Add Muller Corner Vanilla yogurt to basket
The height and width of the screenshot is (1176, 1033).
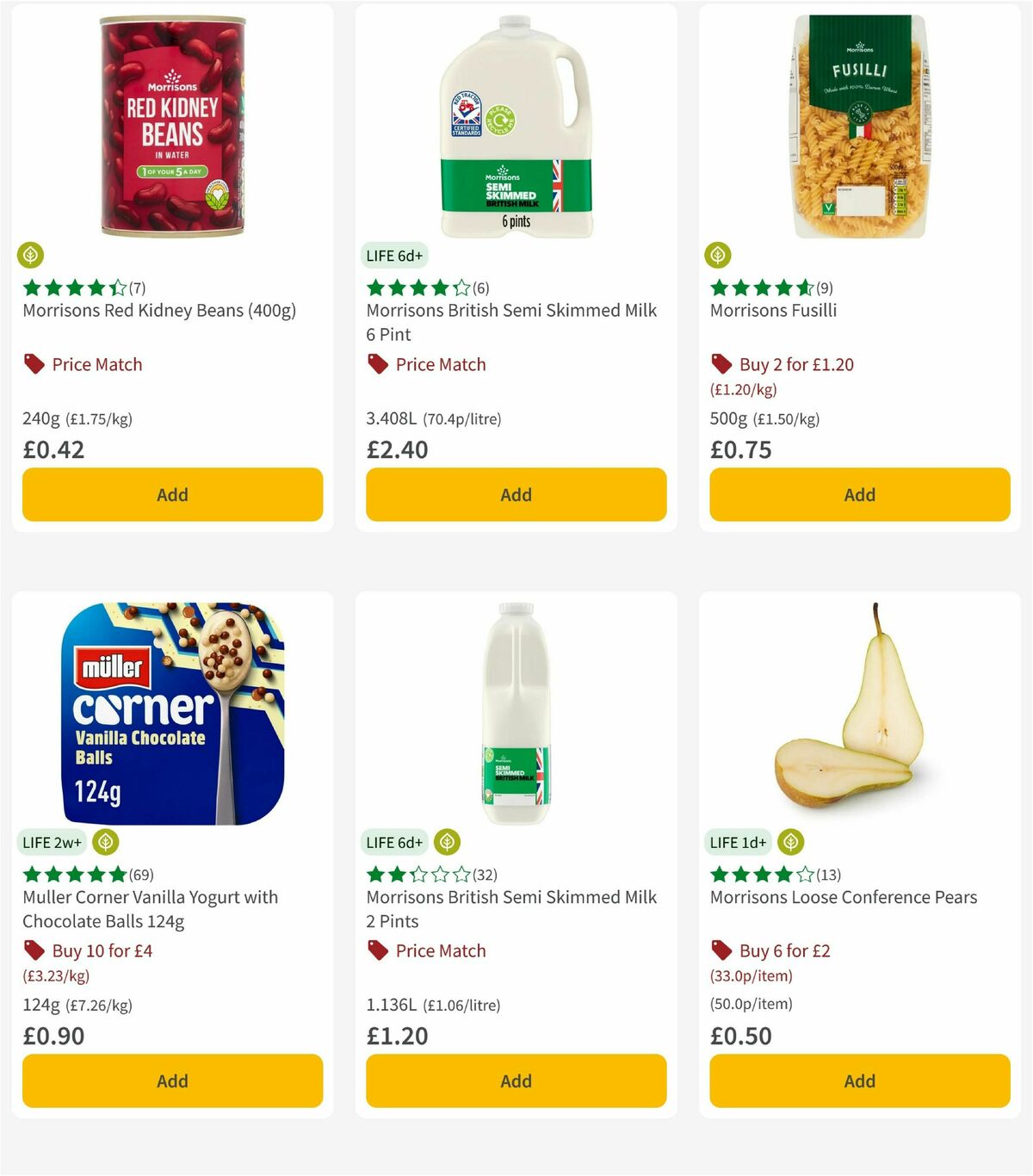click(x=172, y=1080)
